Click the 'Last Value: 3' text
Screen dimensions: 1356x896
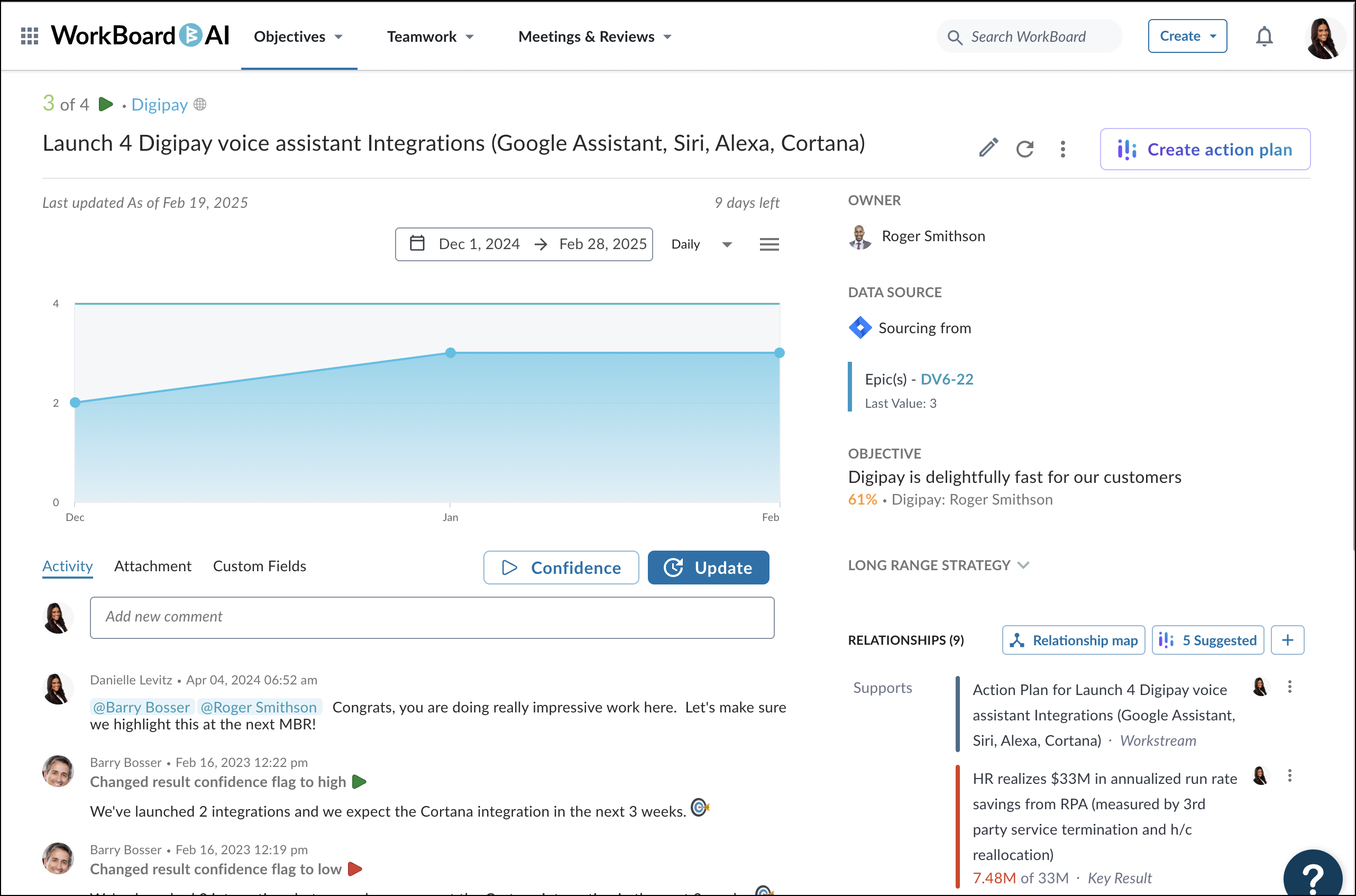tap(900, 404)
